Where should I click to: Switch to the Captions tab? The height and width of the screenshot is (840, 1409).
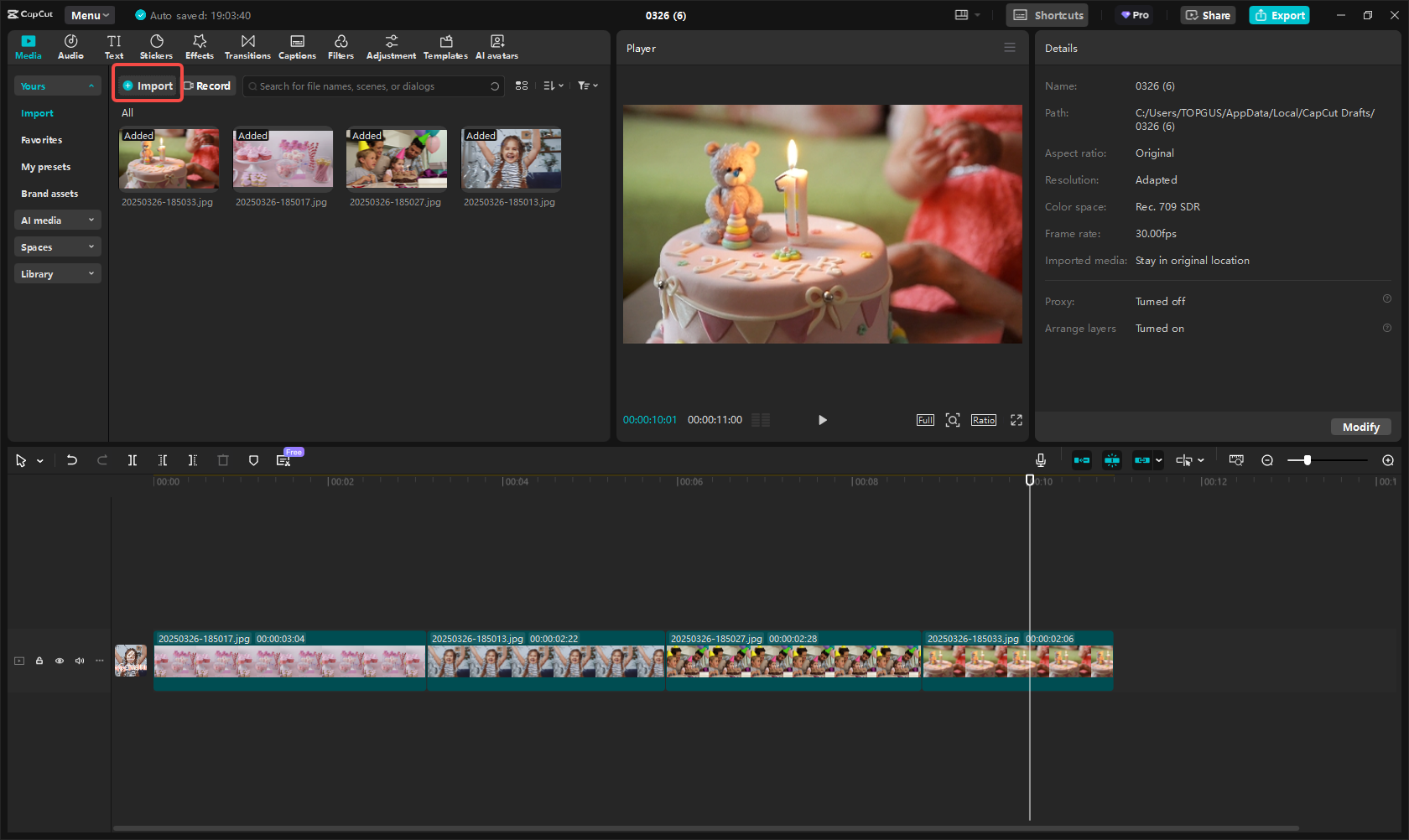point(297,47)
